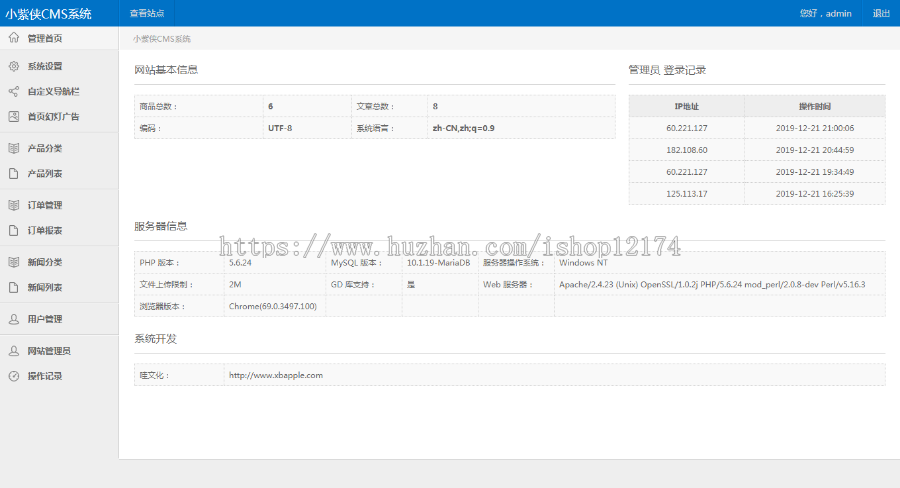Click the Windows NT value
The image size is (900, 488).
pos(583,262)
